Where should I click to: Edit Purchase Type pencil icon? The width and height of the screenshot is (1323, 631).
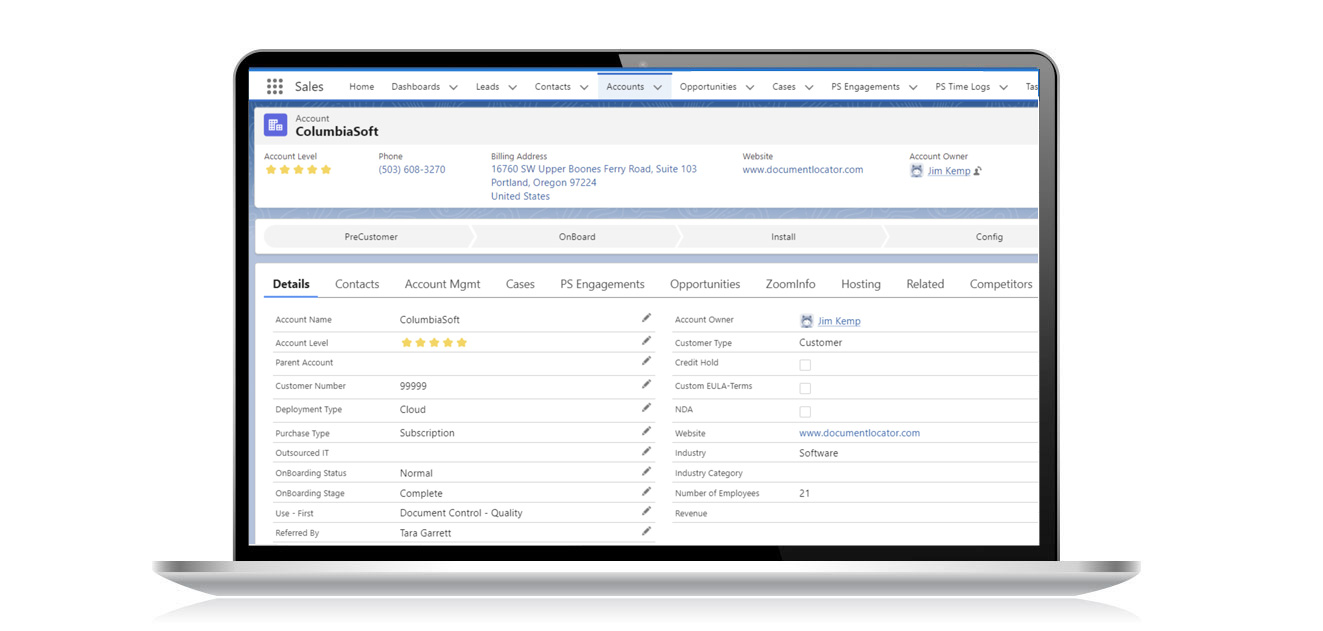coord(646,431)
